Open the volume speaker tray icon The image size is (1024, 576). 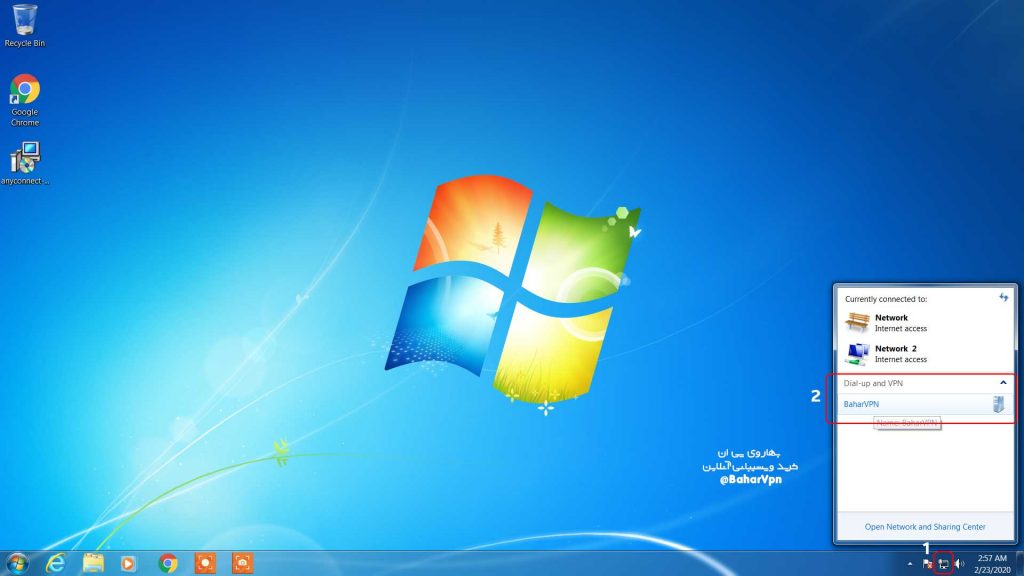pyautogui.click(x=959, y=564)
